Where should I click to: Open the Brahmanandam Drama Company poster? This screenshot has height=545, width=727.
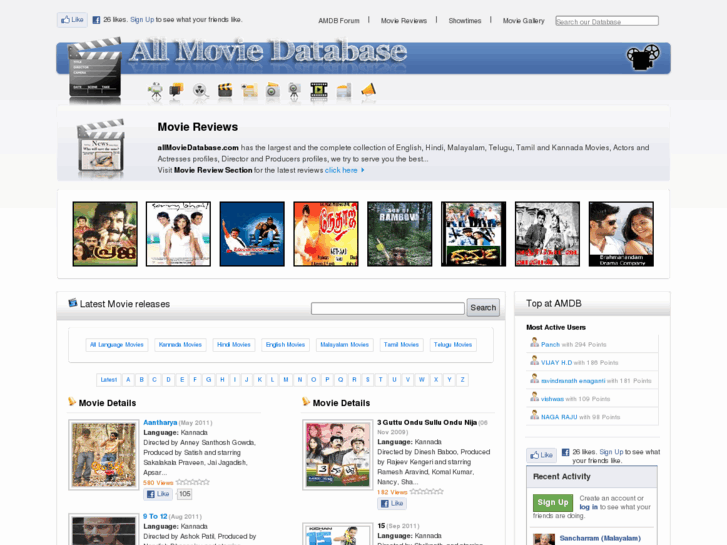pyautogui.click(x=621, y=234)
